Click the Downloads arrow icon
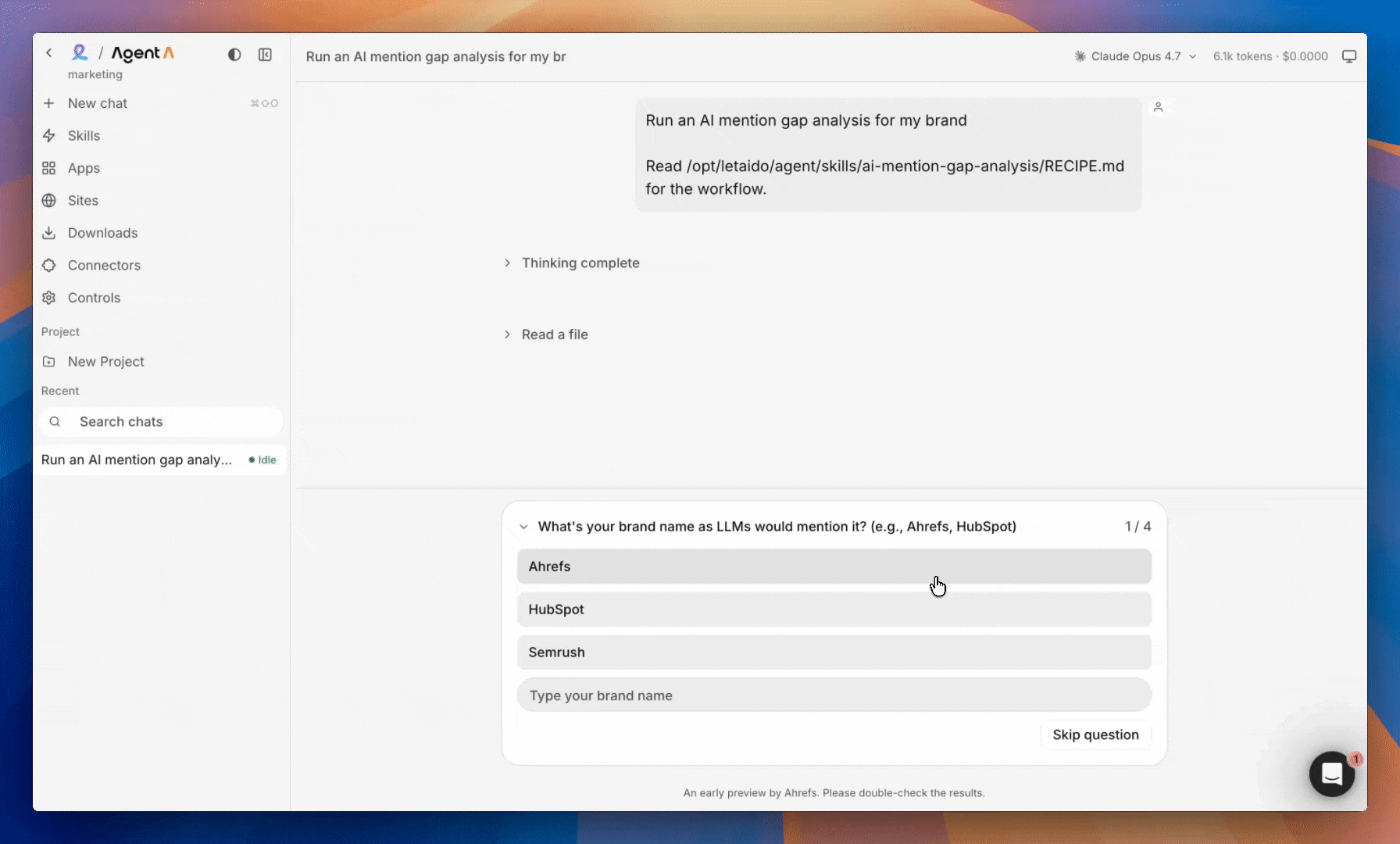Screen dimensions: 1400x844 pyautogui.click(x=49, y=233)
